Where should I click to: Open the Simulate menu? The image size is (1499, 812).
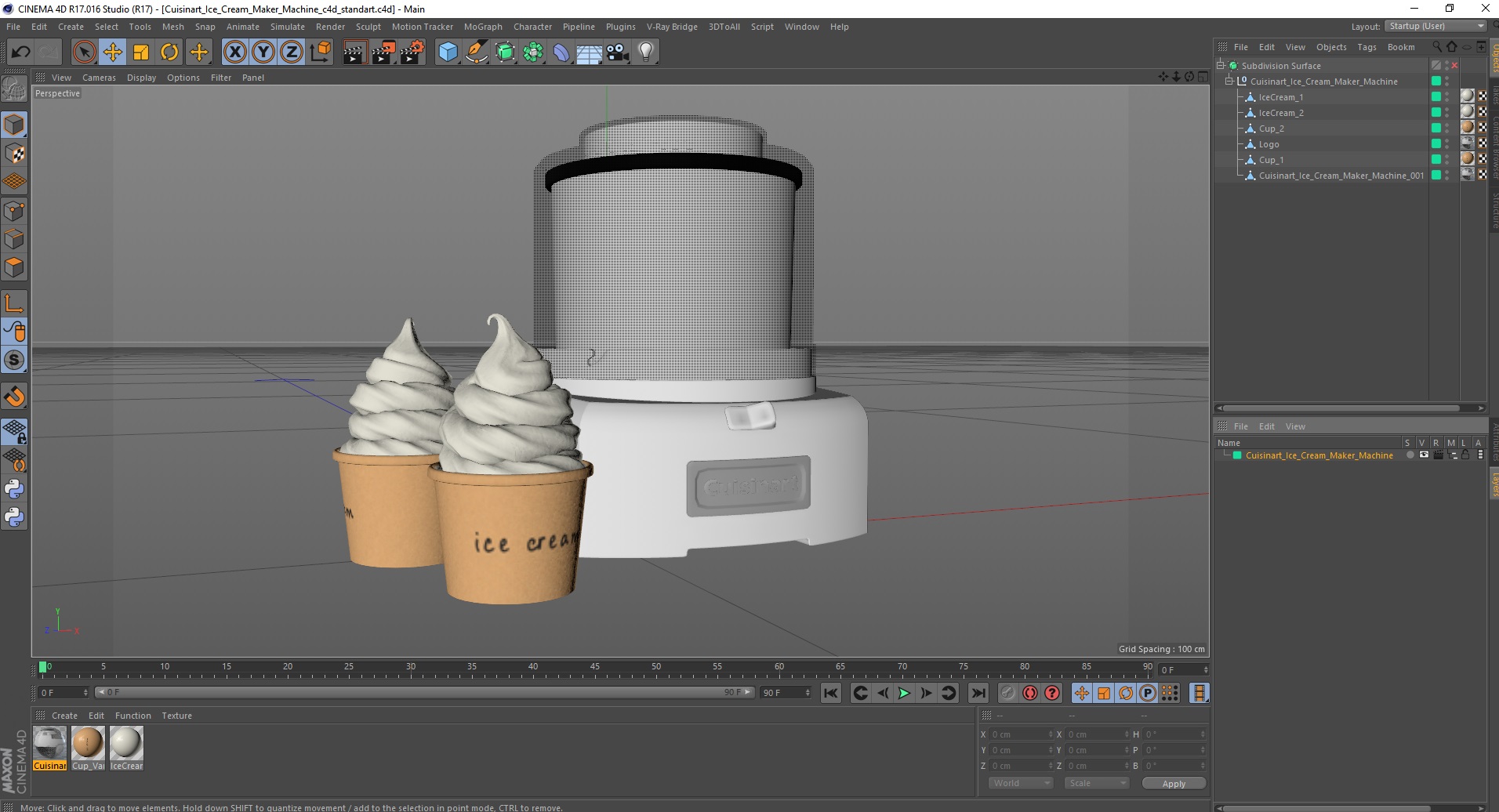[x=287, y=27]
